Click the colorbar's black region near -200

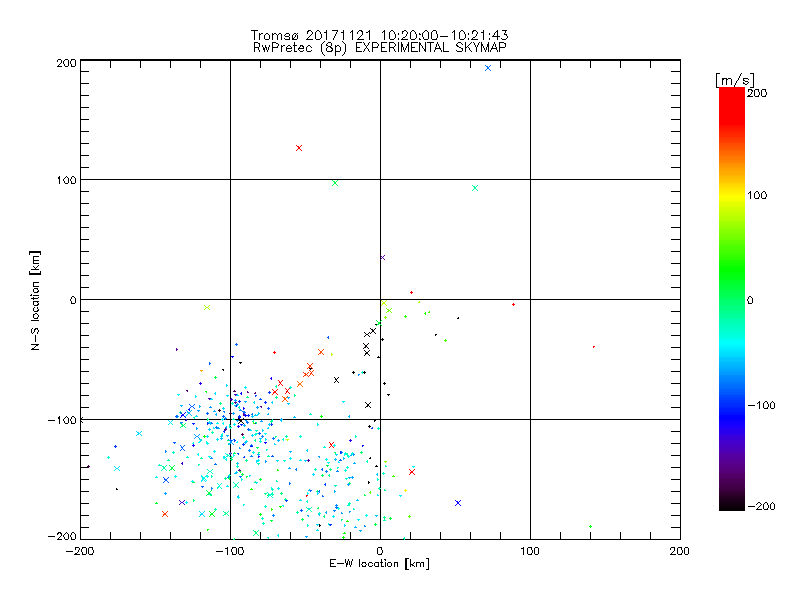732,504
